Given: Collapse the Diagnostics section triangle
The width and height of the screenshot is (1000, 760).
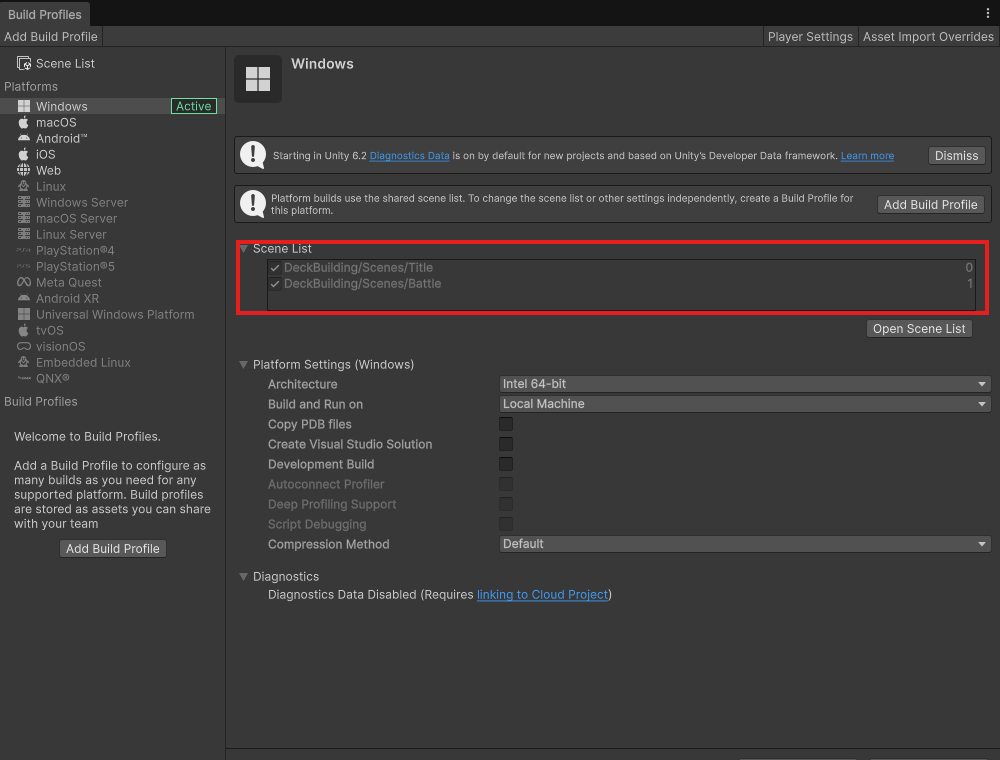Looking at the screenshot, I should (x=244, y=576).
